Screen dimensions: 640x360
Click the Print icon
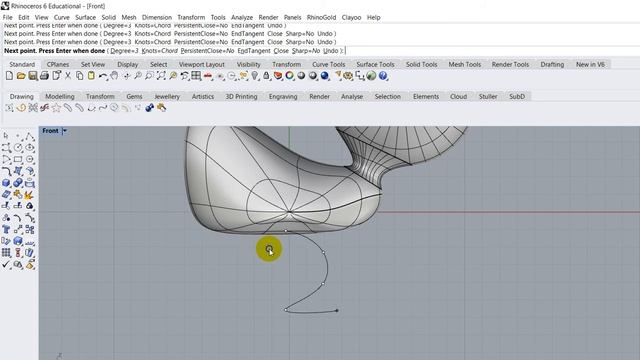click(44, 76)
